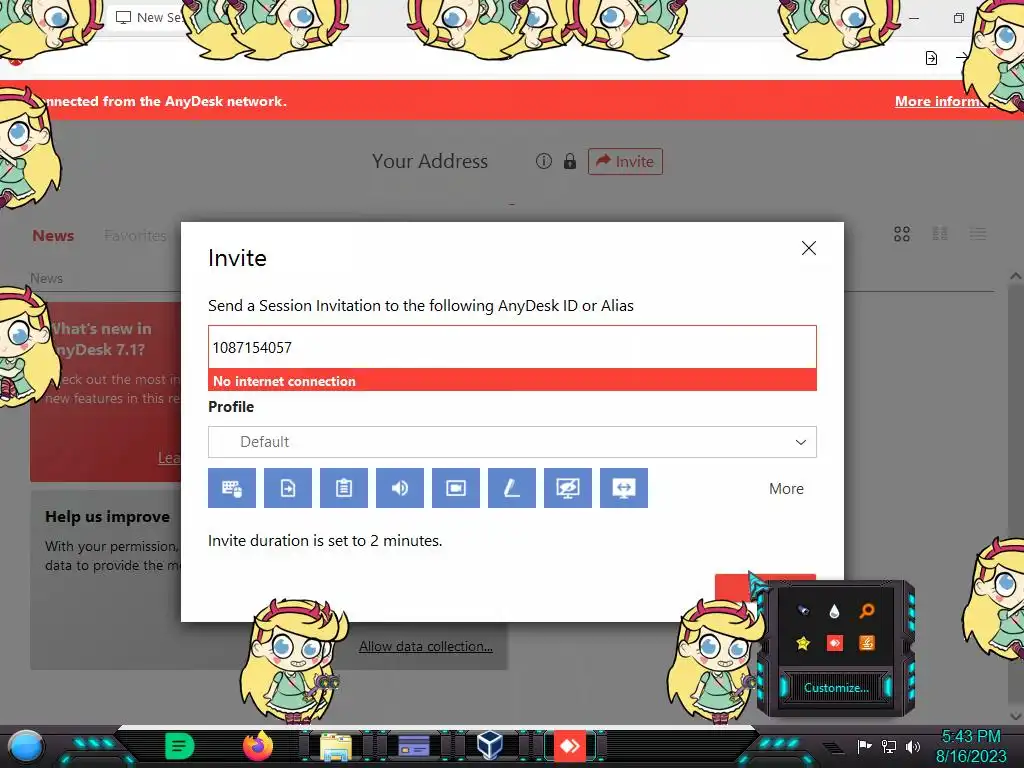Open the More information link in banner

pos(940,101)
